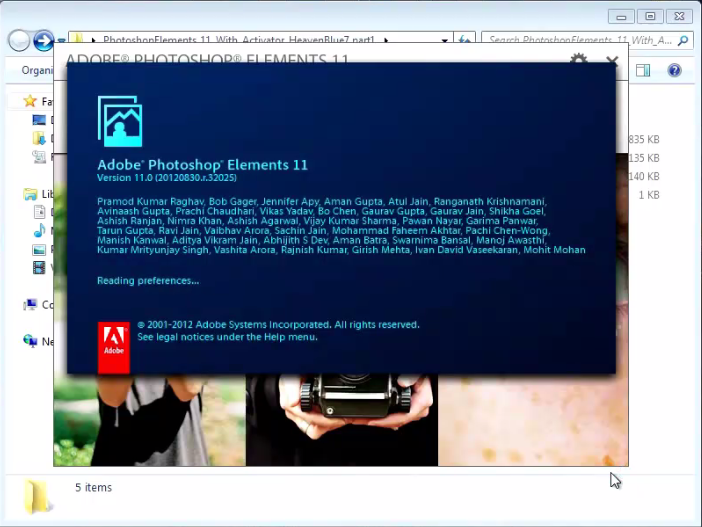Close the Photoshop Elements welcome window

(612, 61)
